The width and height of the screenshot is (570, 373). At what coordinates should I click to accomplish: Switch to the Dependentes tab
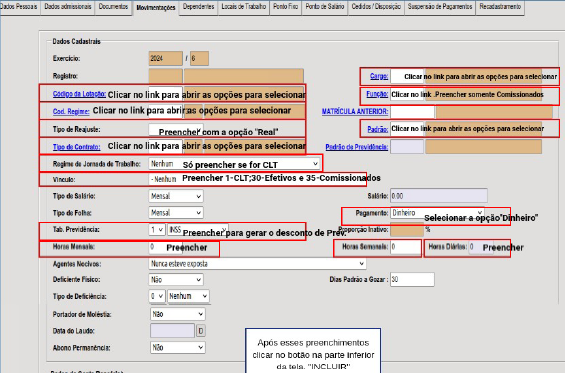click(198, 7)
